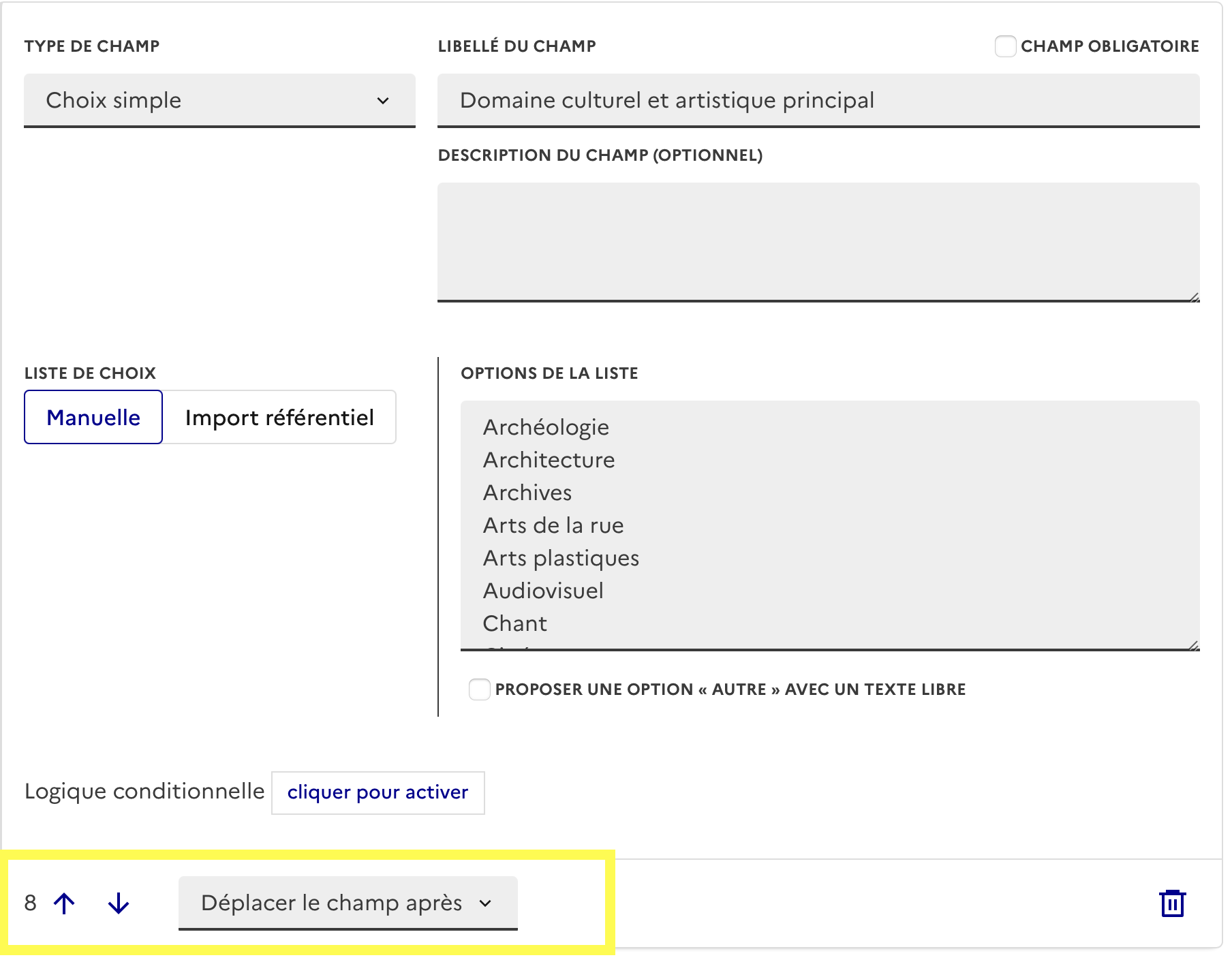Click the Chant line in options list
The width and height of the screenshot is (1232, 962).
[x=515, y=624]
